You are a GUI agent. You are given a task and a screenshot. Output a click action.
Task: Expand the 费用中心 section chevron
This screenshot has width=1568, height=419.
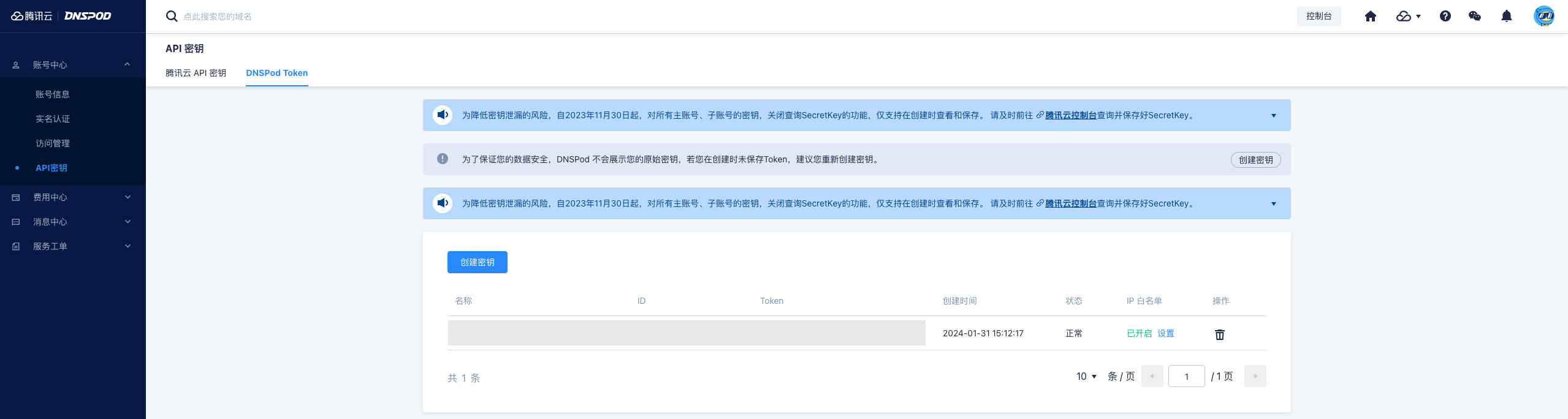click(127, 197)
